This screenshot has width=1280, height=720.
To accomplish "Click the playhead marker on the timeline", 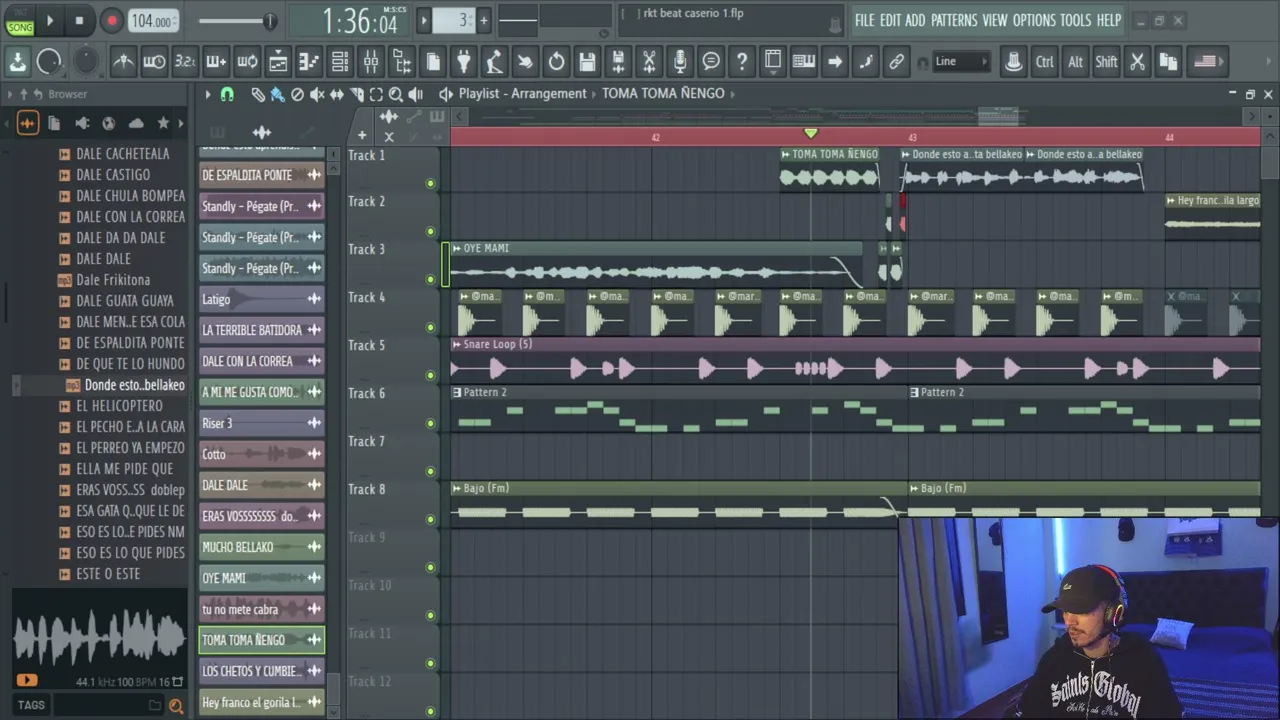I will pos(811,133).
